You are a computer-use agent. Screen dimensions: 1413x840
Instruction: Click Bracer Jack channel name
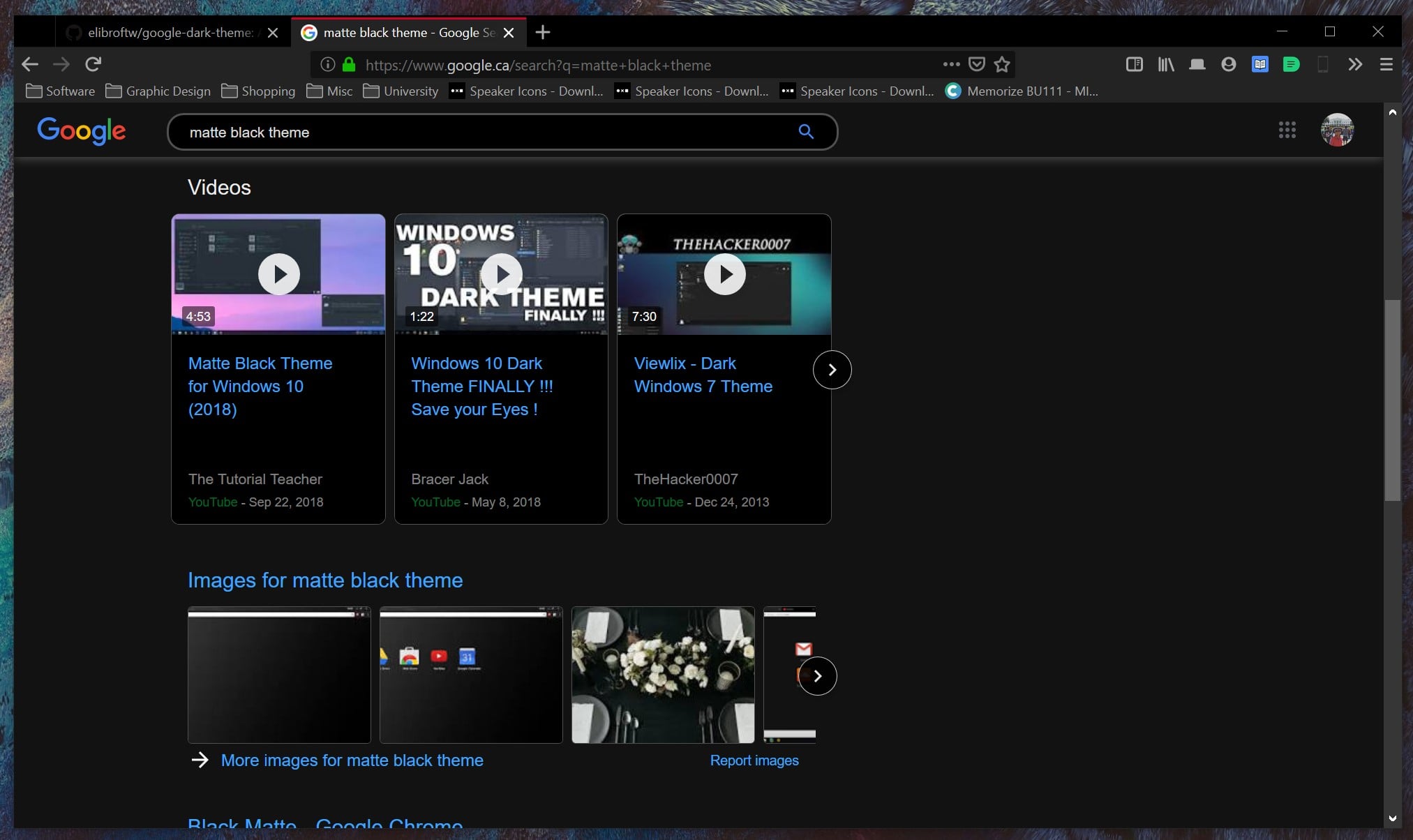[x=449, y=479]
